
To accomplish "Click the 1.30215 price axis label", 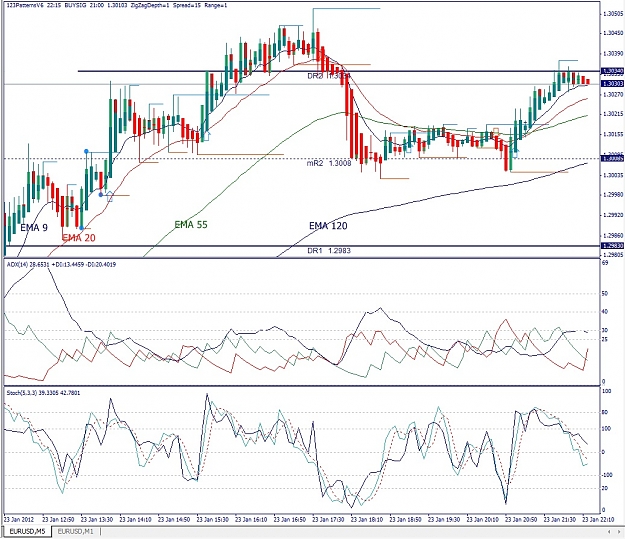I will (613, 114).
